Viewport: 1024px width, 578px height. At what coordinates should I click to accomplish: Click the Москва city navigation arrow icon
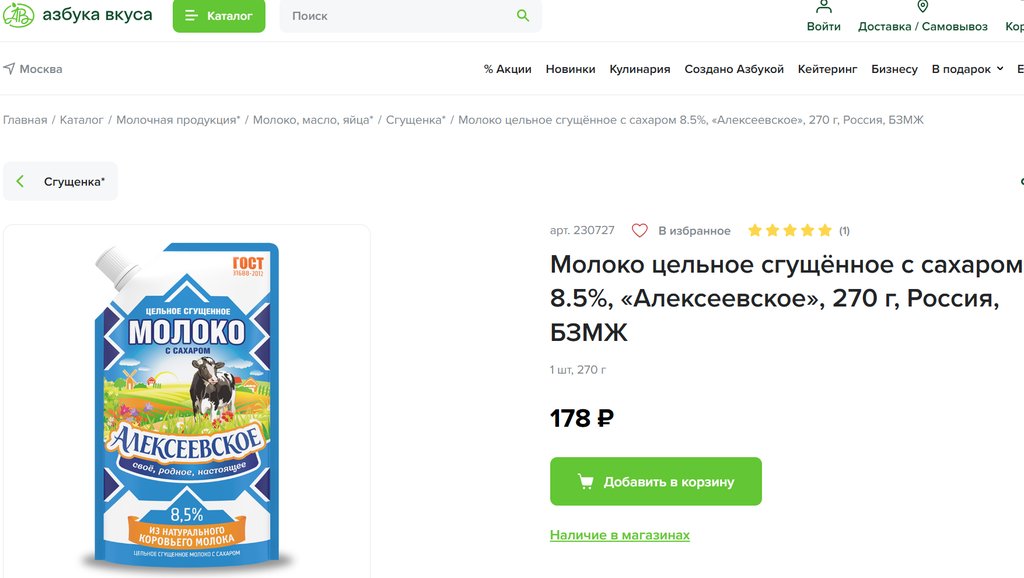[x=9, y=69]
